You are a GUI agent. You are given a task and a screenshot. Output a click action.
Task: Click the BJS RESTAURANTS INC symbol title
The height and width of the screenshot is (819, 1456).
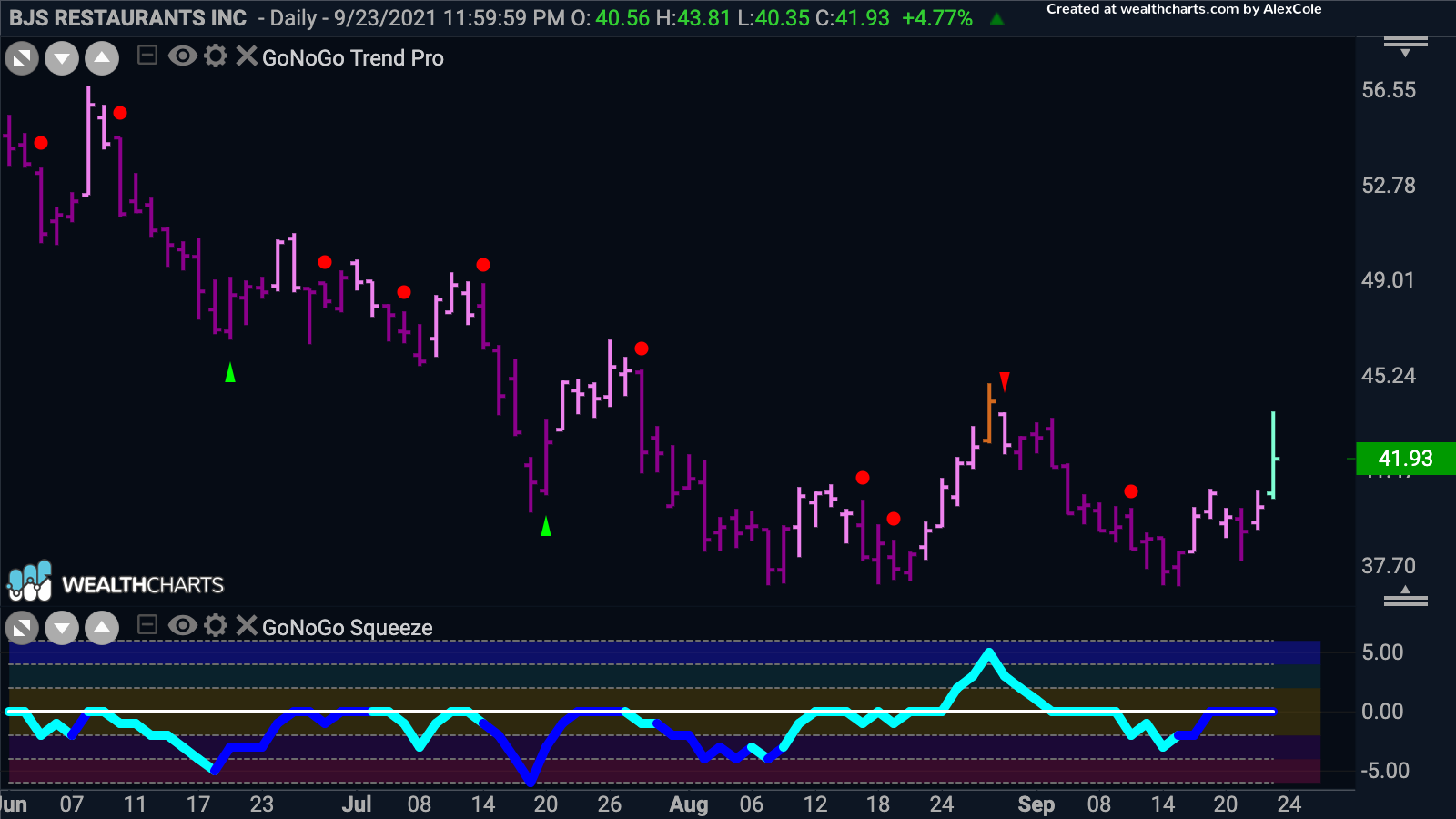128,18
